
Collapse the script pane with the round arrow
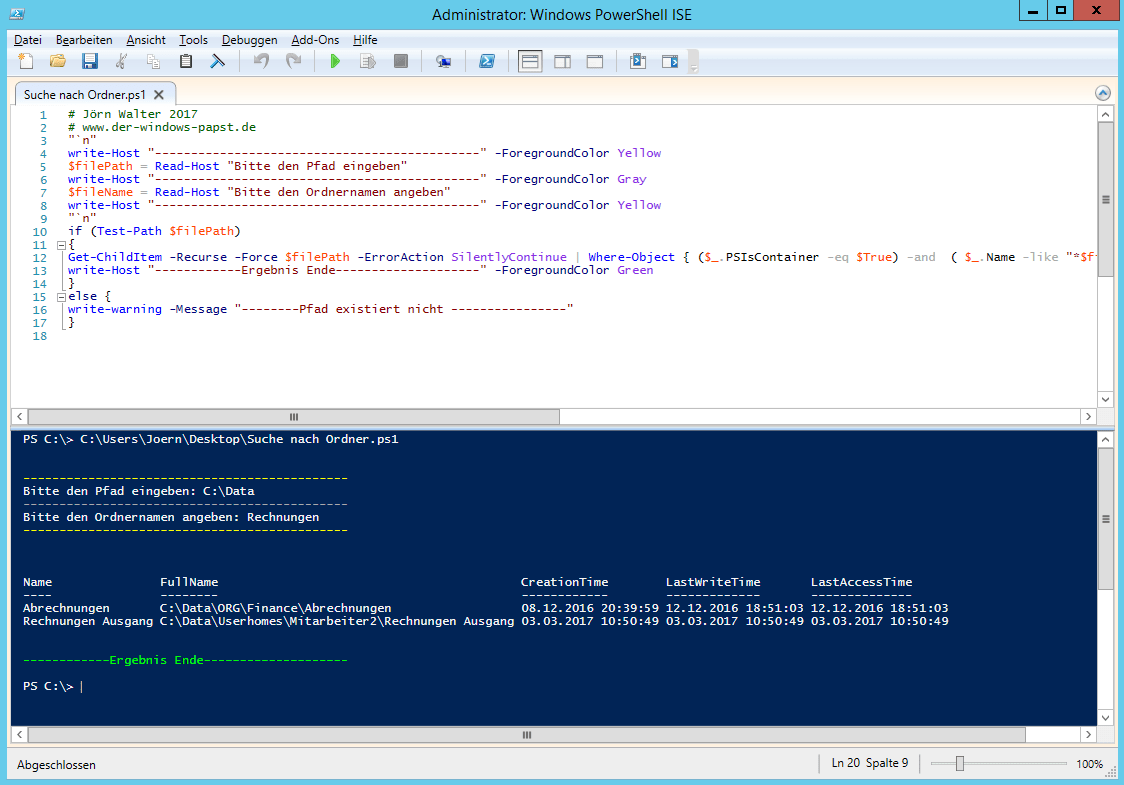click(x=1103, y=93)
